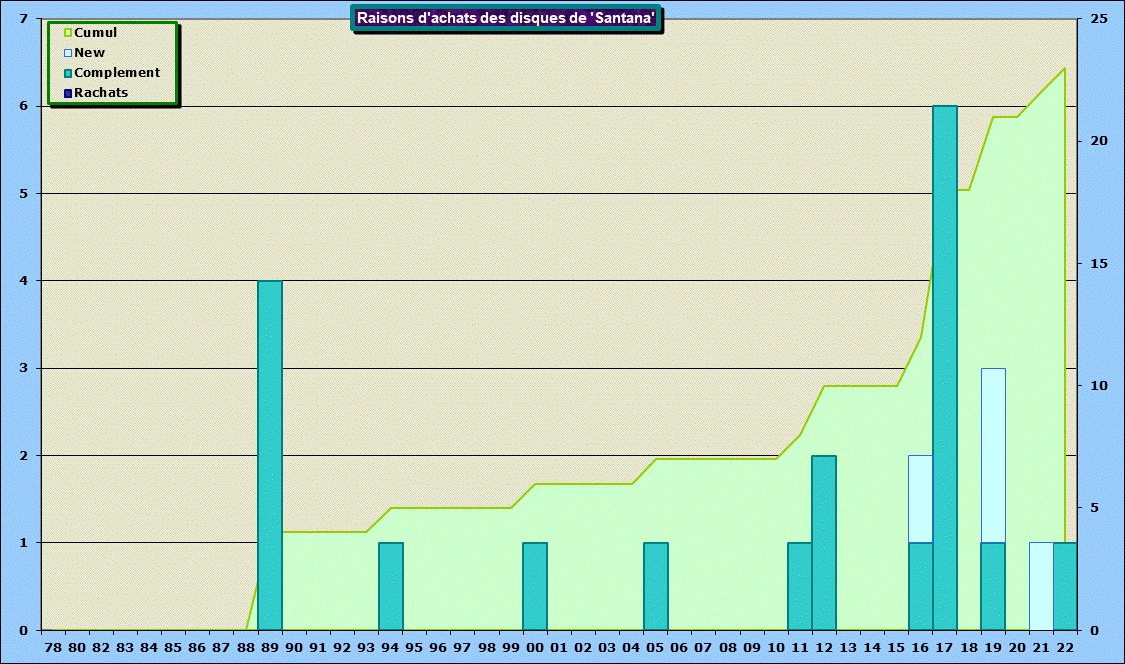
Task: Click the Rachats legend color swatch
Action: (68, 93)
